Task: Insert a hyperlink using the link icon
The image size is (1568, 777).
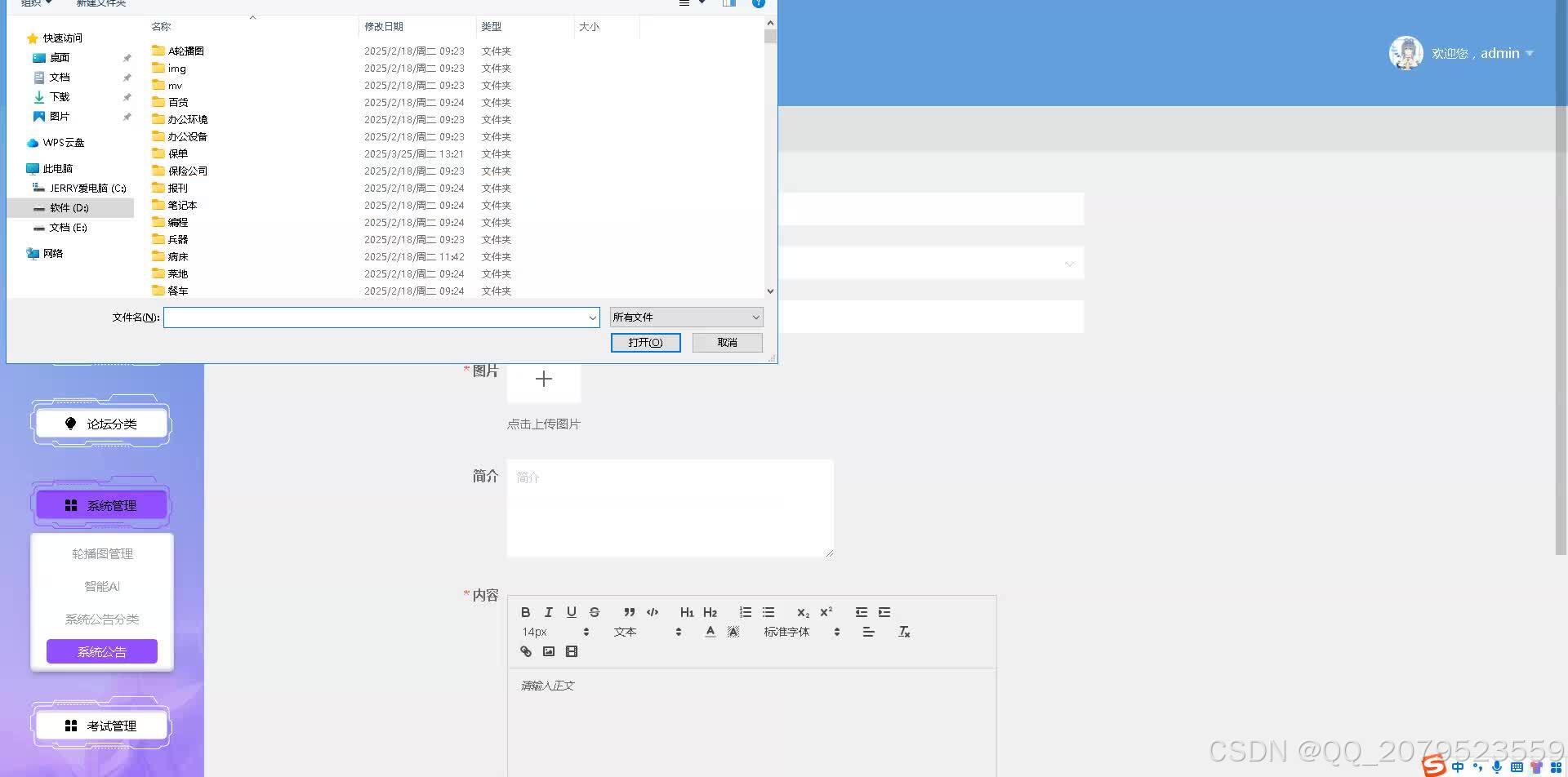Action: coord(526,651)
